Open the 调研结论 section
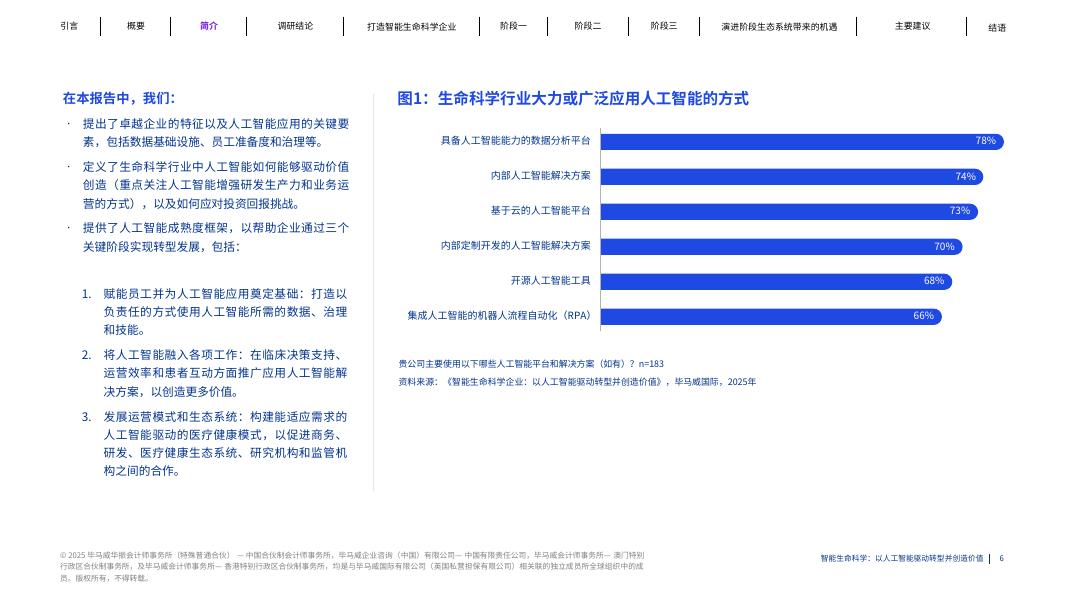 [x=295, y=26]
